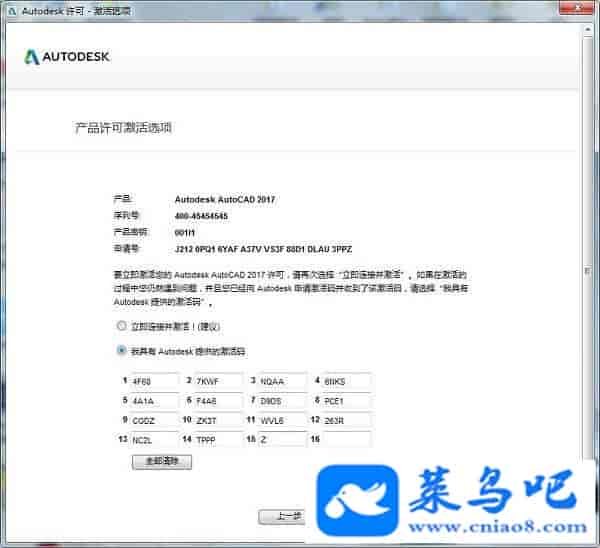Click the scrollbar up arrow
This screenshot has height=548, width=600.
point(588,29)
